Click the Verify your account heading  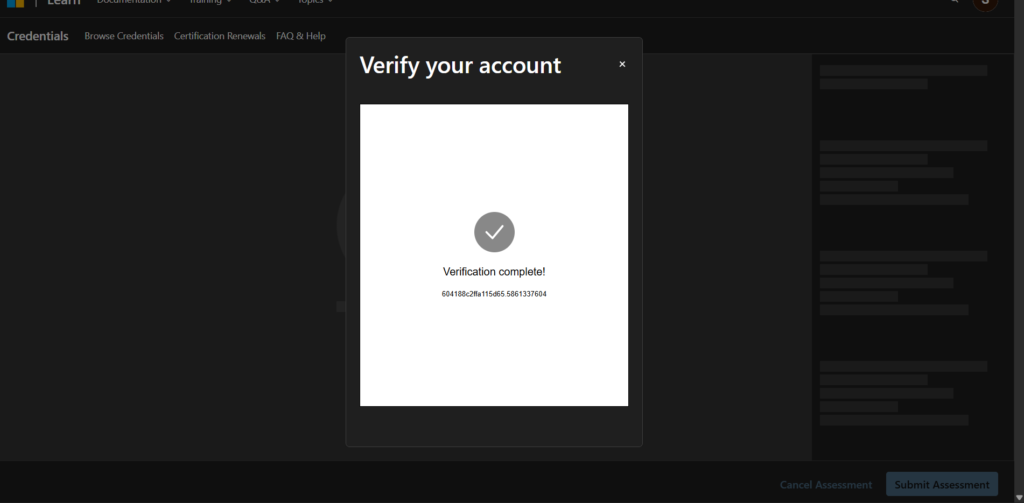[x=460, y=66]
